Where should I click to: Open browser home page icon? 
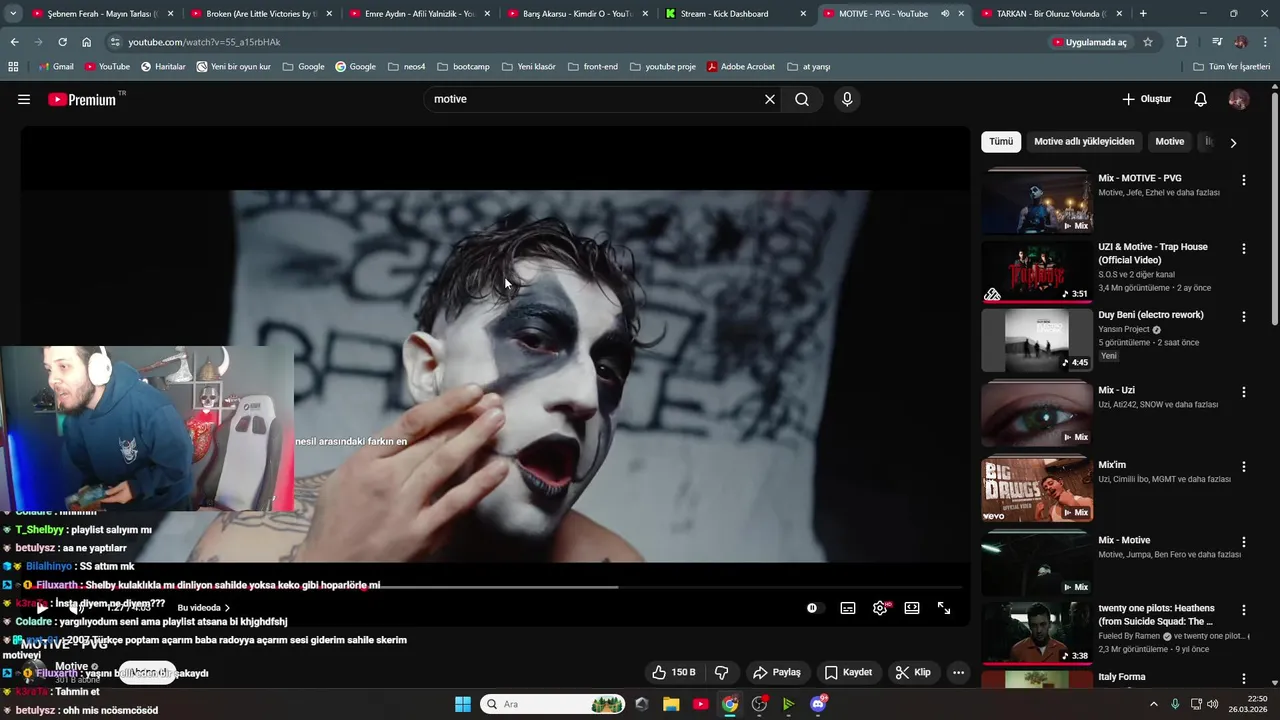pos(86,42)
